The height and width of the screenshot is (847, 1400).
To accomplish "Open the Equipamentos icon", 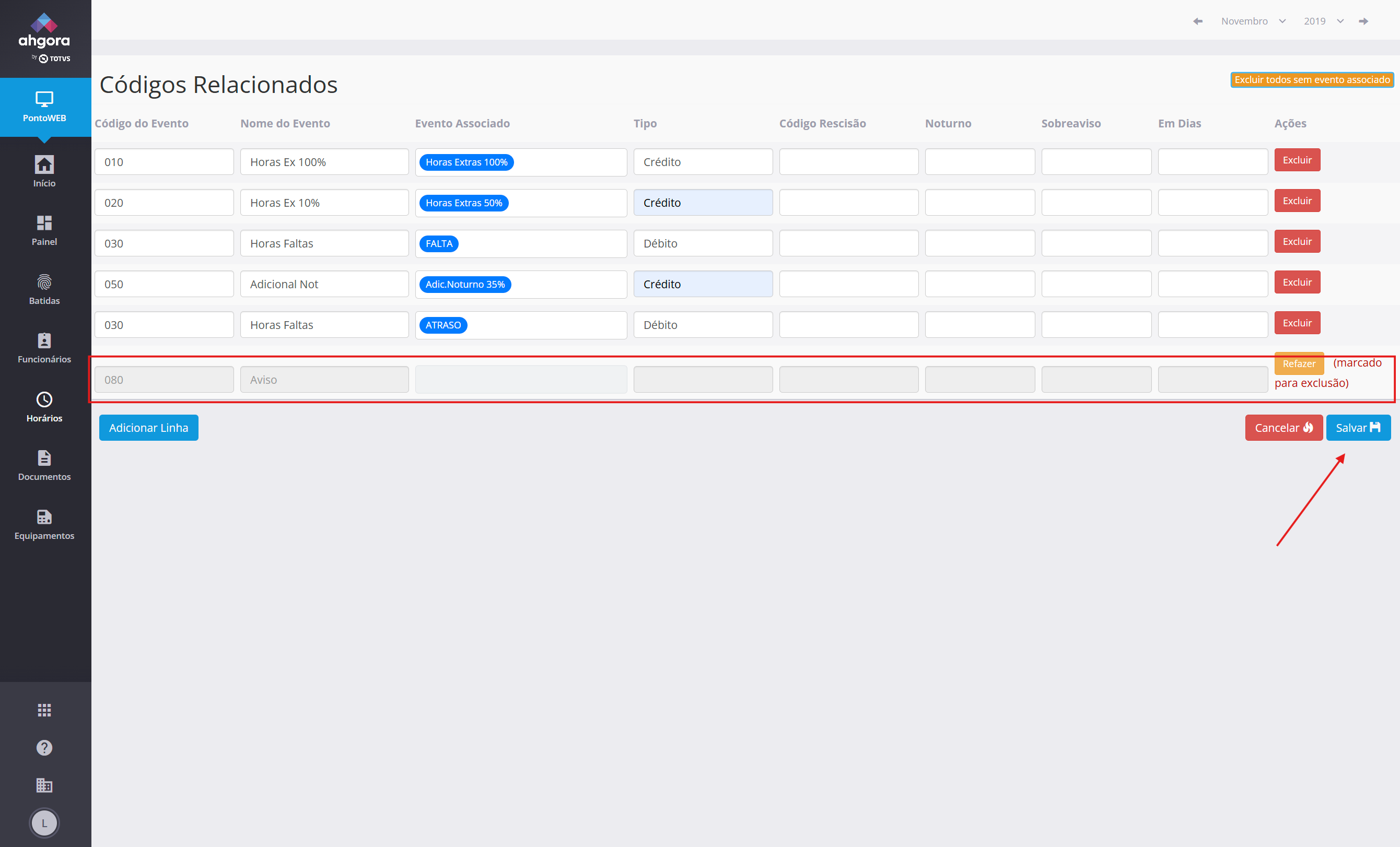I will pyautogui.click(x=44, y=517).
